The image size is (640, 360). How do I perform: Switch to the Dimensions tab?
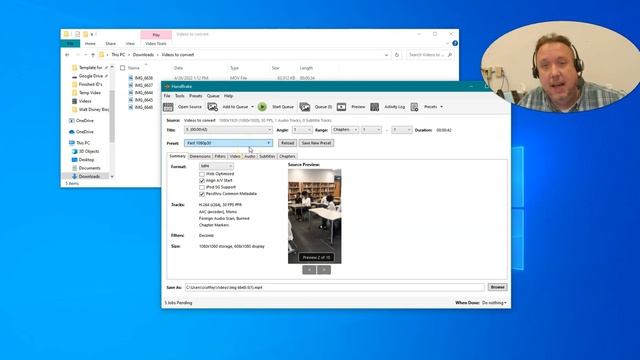click(x=200, y=156)
